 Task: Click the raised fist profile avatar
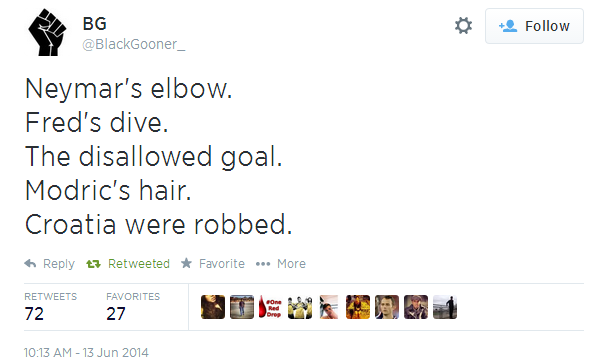(47, 32)
